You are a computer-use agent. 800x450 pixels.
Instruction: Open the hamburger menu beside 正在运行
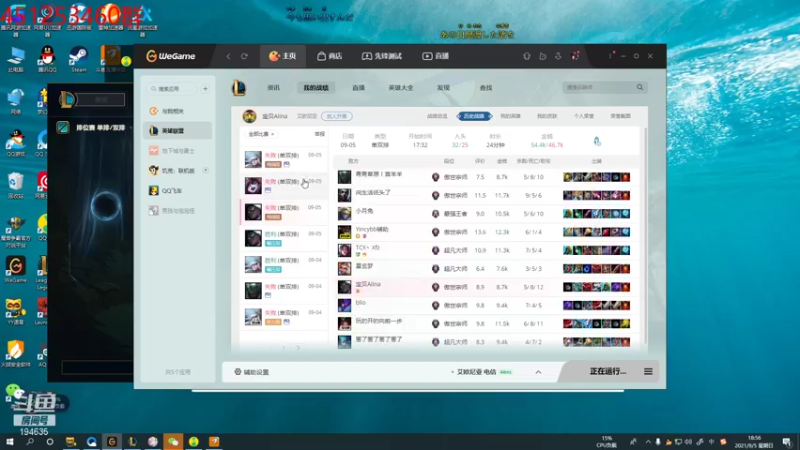click(648, 371)
